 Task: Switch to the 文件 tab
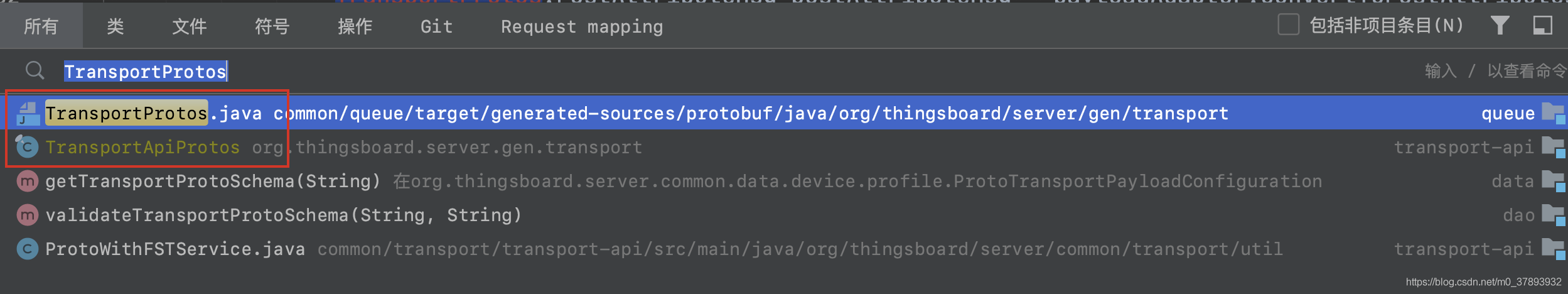(x=189, y=26)
